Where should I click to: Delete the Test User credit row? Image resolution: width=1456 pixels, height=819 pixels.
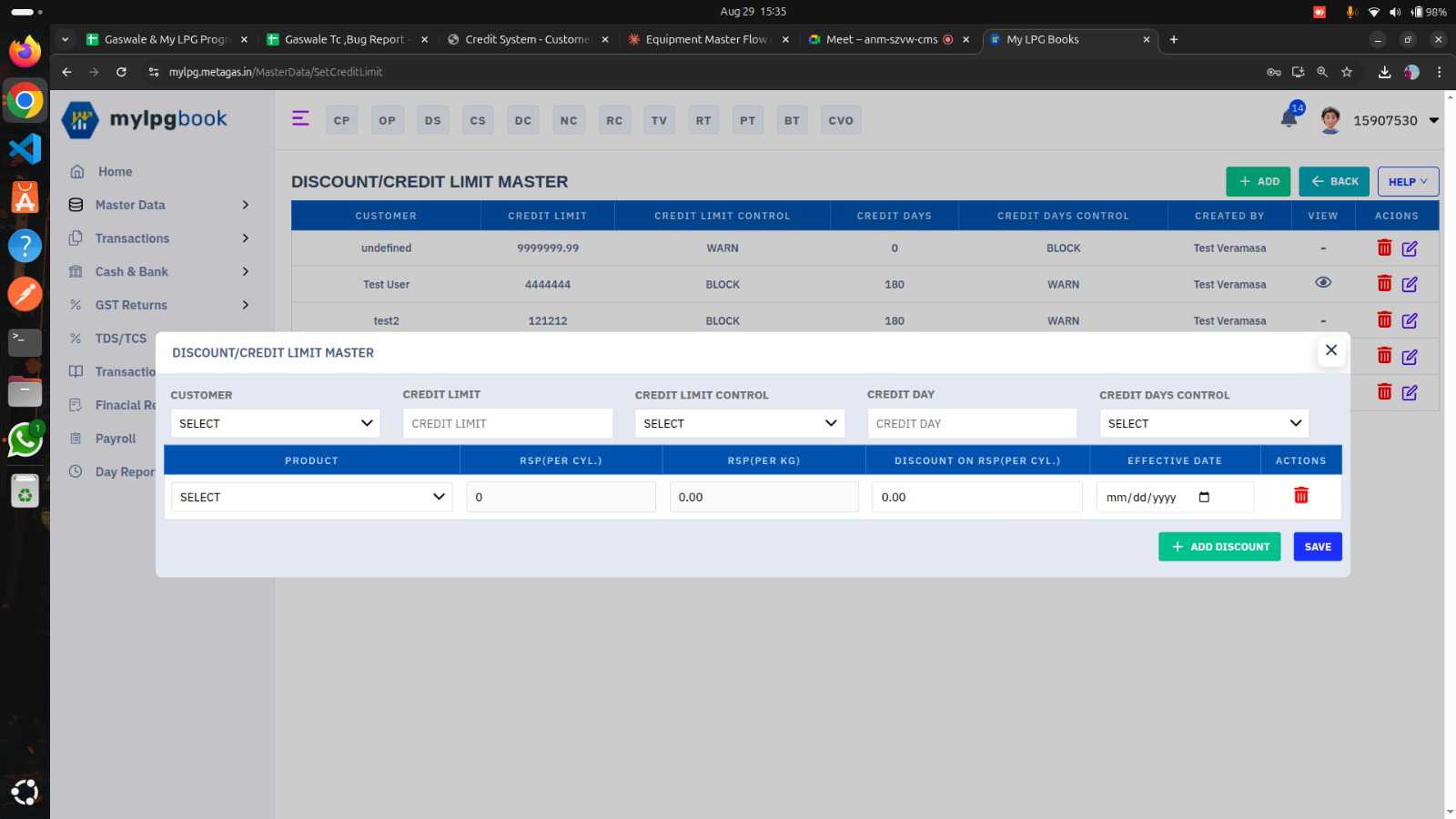[x=1384, y=284]
